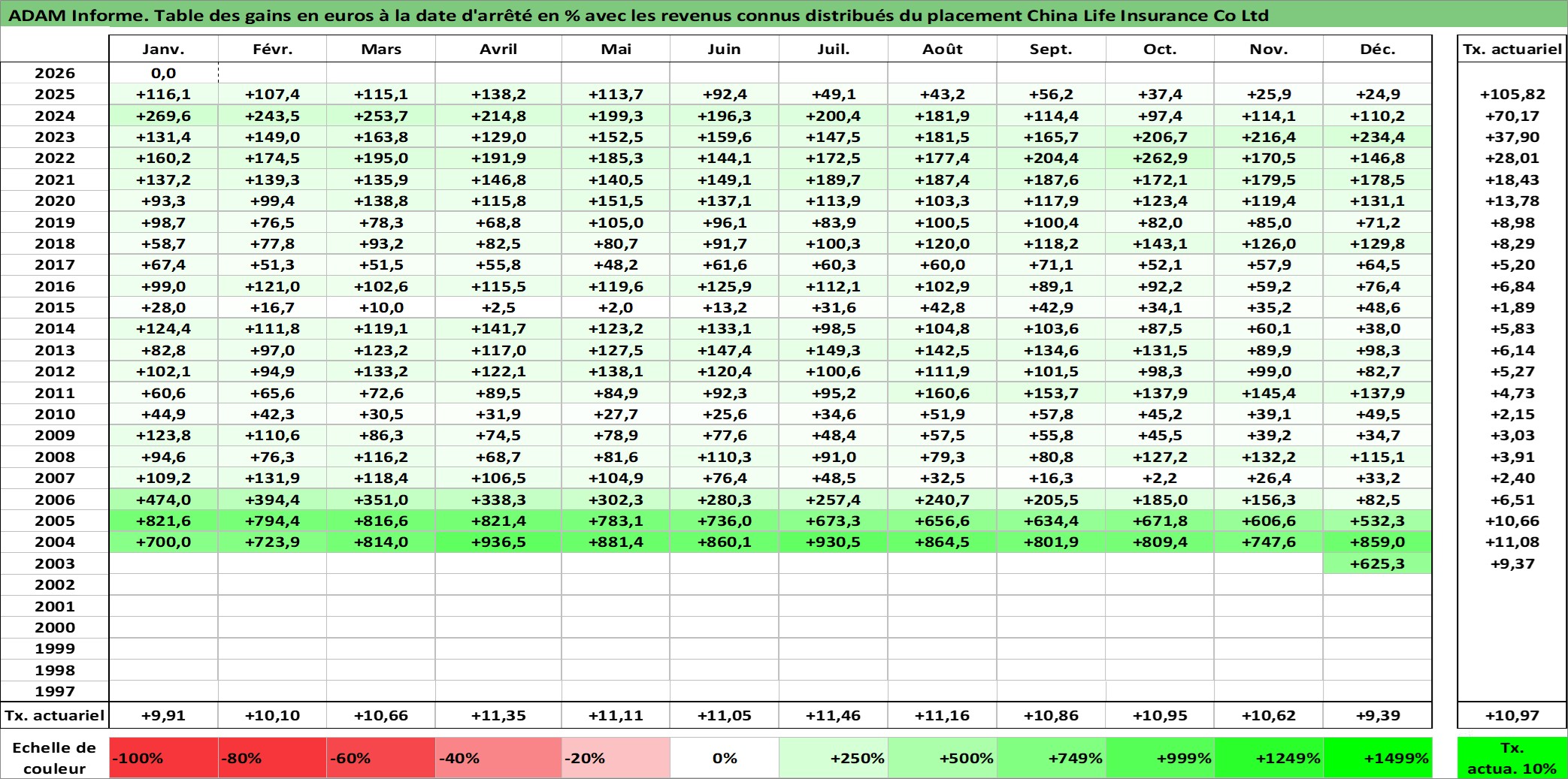1568x779 pixels.
Task: Select the +149,3 cell in row 2013
Action: click(833, 350)
